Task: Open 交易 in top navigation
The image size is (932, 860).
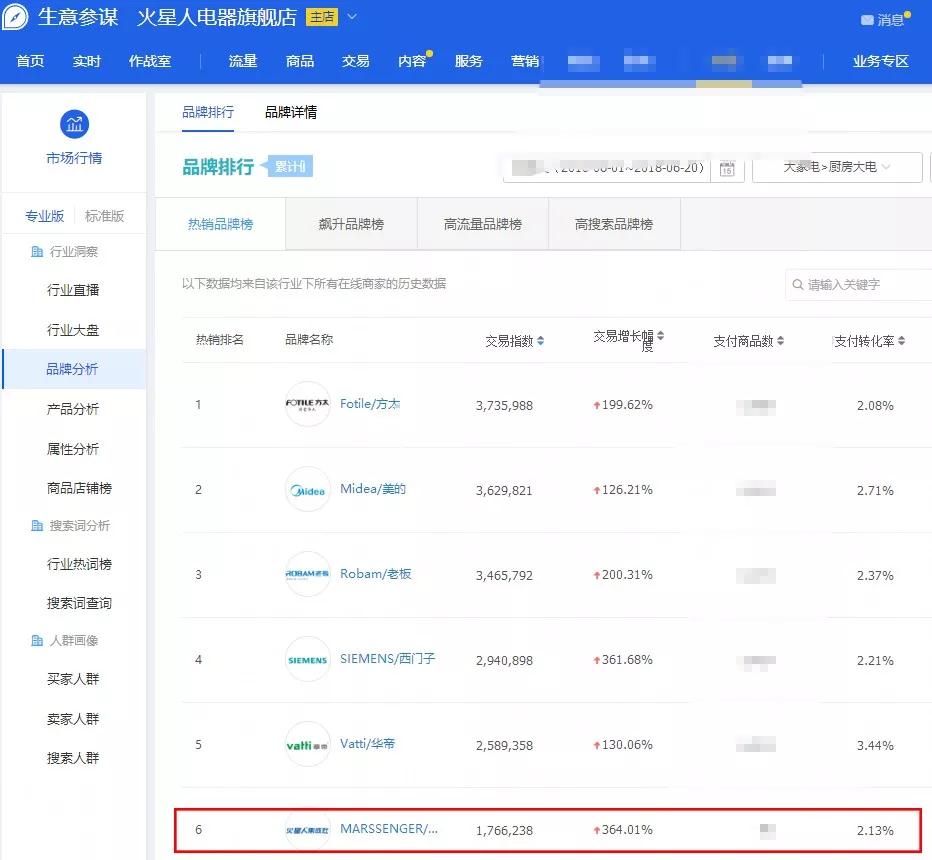Action: point(355,61)
